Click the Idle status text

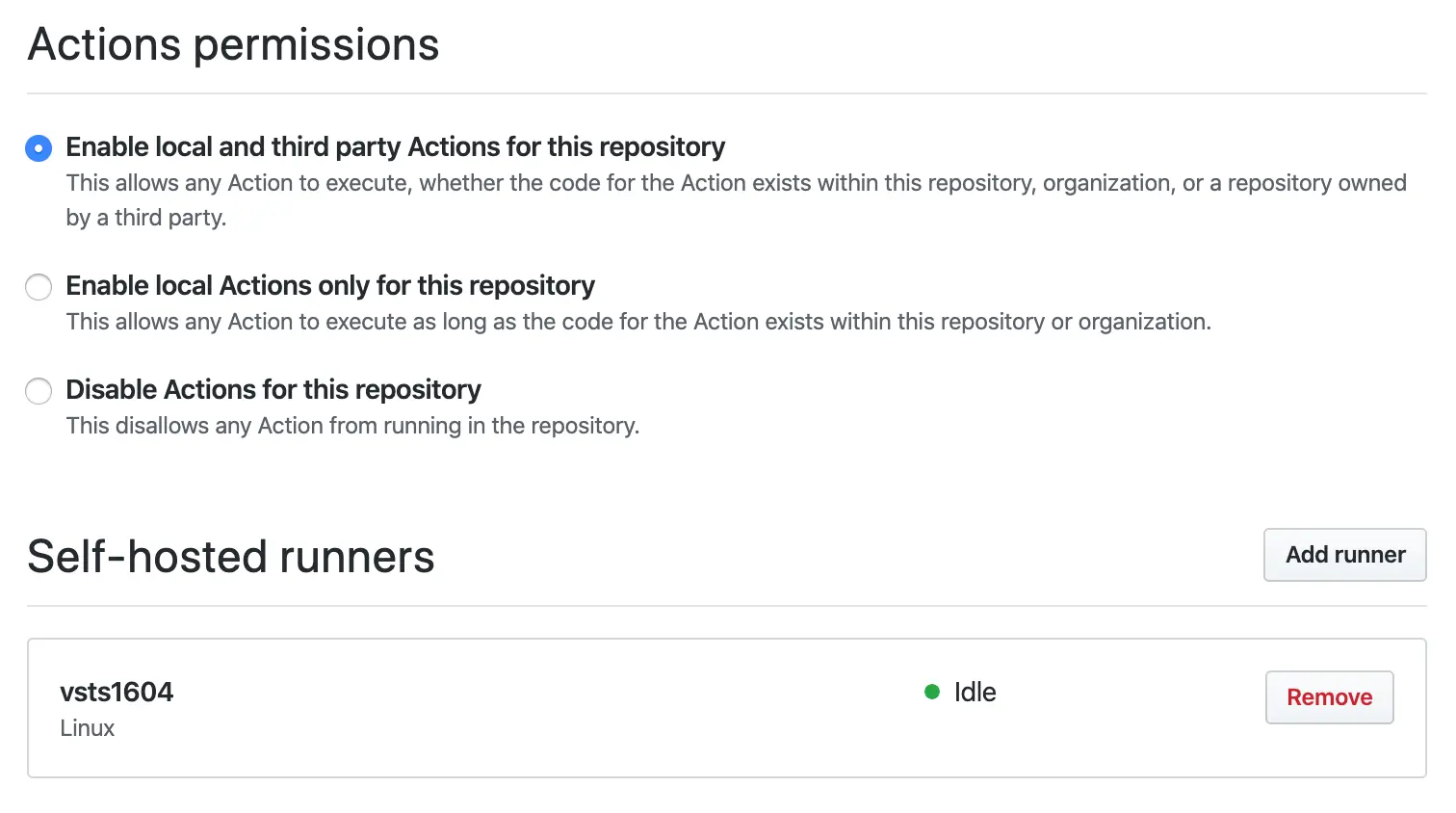tap(975, 692)
